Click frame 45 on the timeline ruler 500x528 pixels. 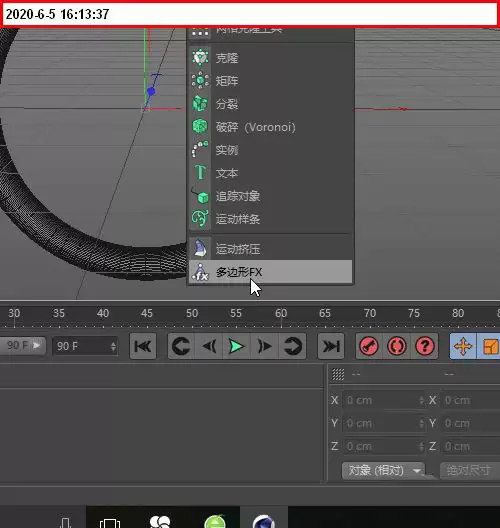pos(147,314)
